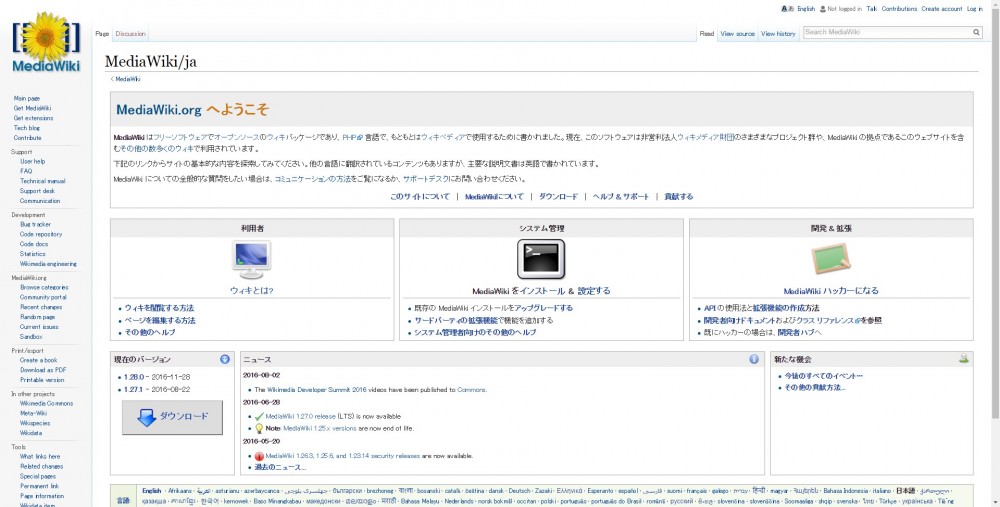Open Talk link in top bar
Viewport: 1000px width, 507px height.
click(871, 9)
